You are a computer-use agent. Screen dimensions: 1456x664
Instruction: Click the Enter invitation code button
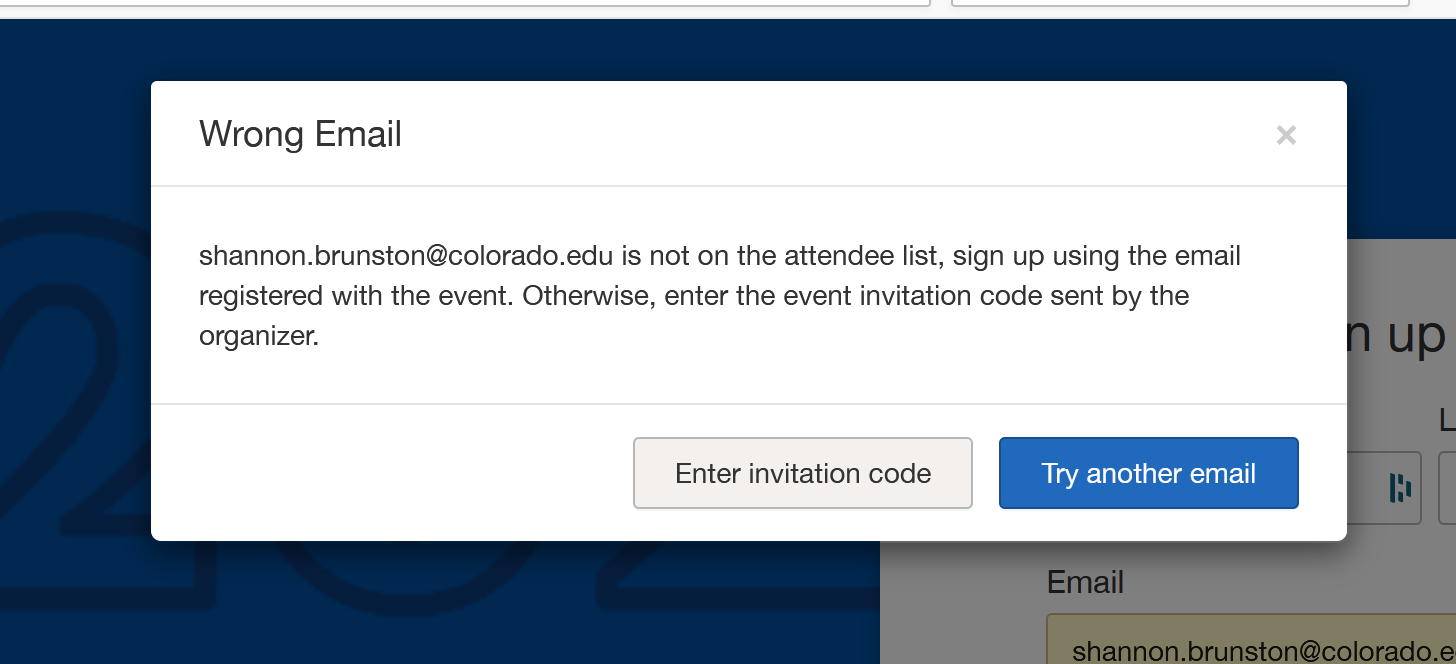coord(803,473)
